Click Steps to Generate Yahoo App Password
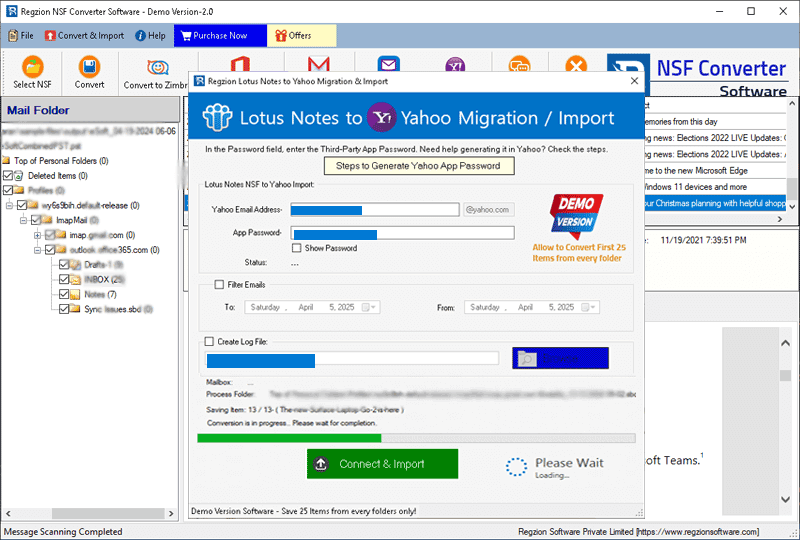This screenshot has height=540, width=800. click(418, 166)
